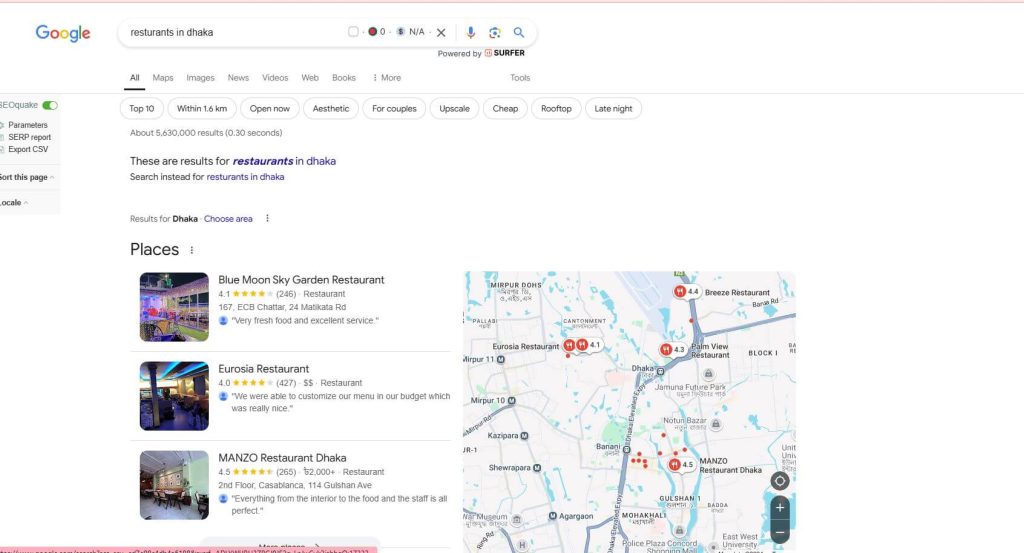Search instead for 'resturants in dhaka'
This screenshot has height=553, width=1024.
click(x=245, y=177)
